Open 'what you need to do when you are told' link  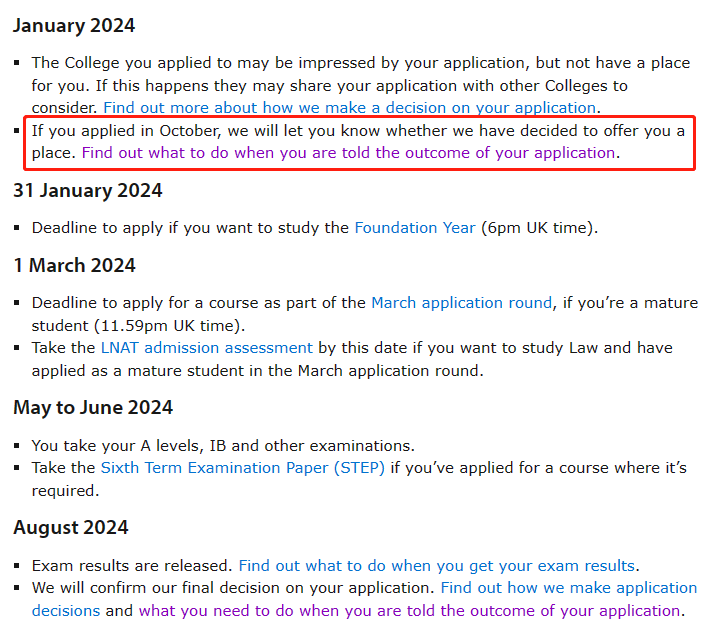409,611
